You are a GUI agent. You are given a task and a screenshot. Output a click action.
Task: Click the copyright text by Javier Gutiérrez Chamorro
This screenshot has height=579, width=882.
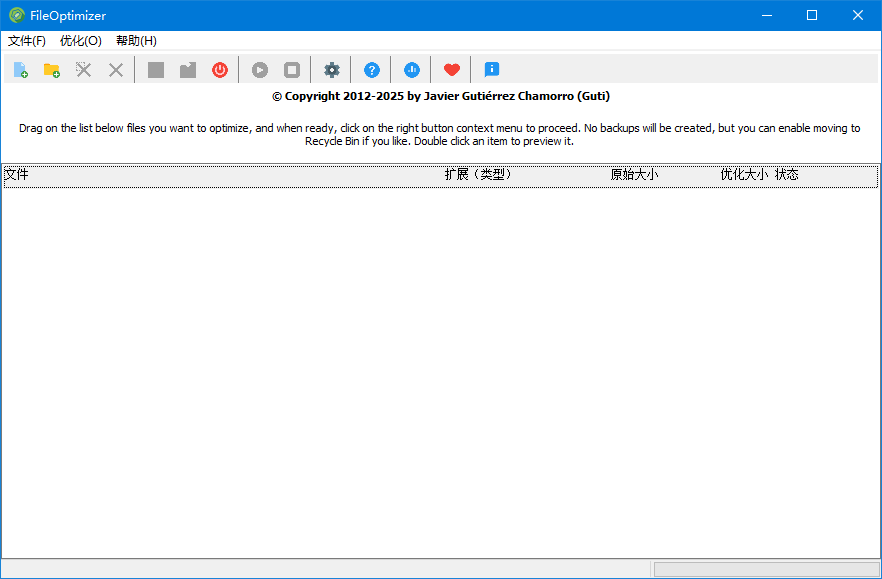(441, 96)
